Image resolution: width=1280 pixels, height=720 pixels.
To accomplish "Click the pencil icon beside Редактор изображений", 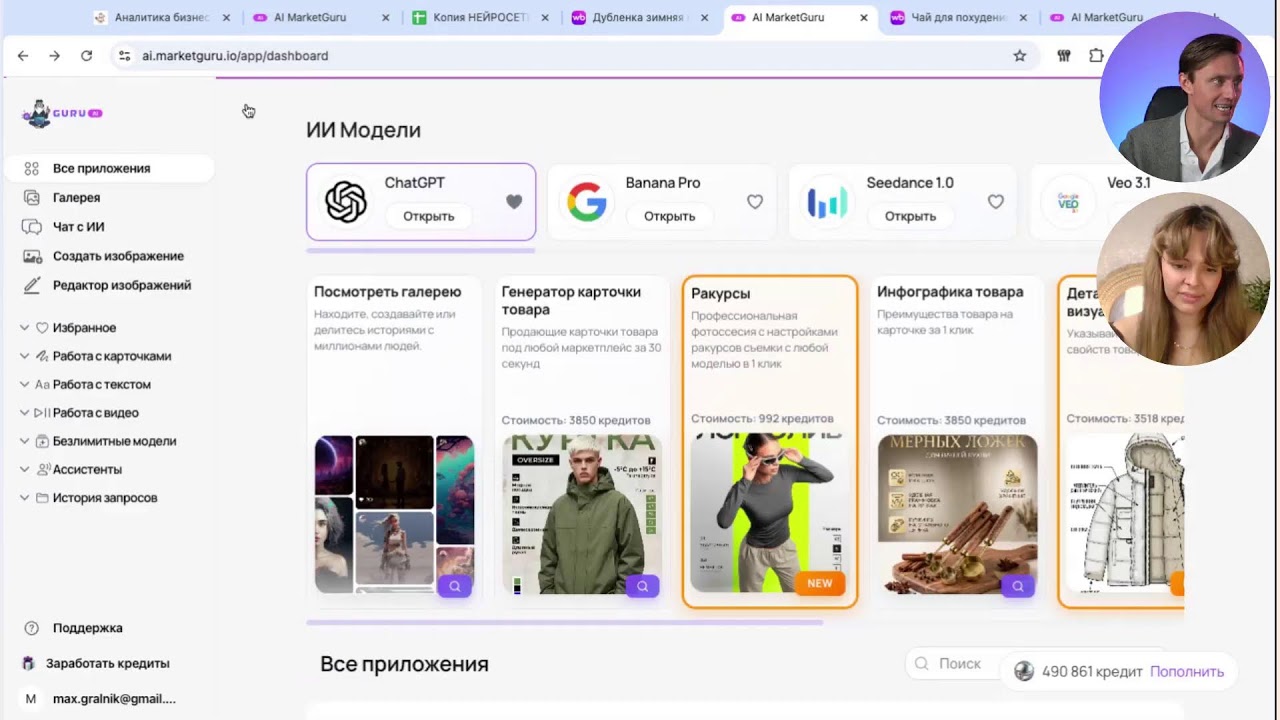I will 32,285.
